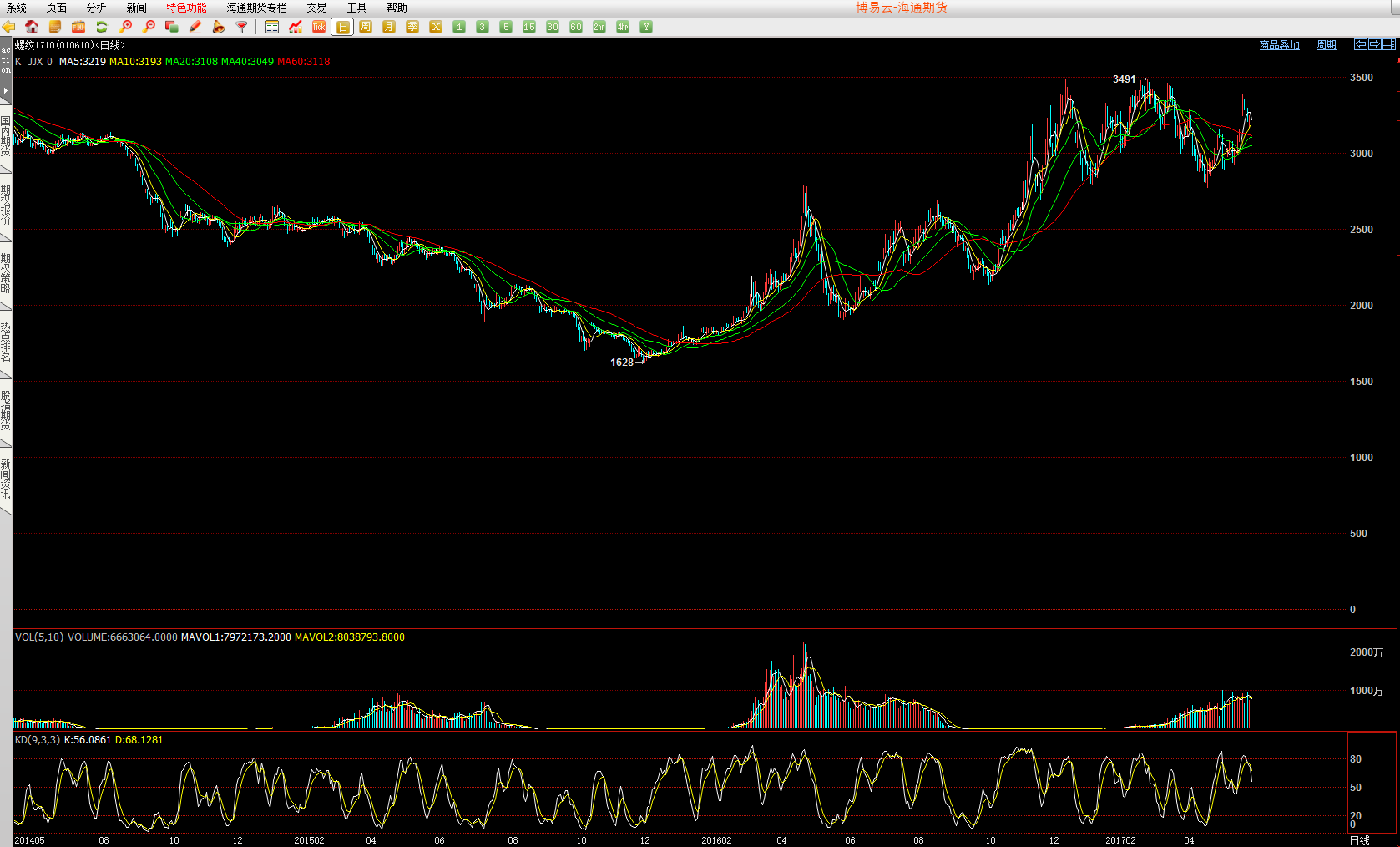Click the red pencil drawing tool
1400x847 pixels.
tap(195, 27)
